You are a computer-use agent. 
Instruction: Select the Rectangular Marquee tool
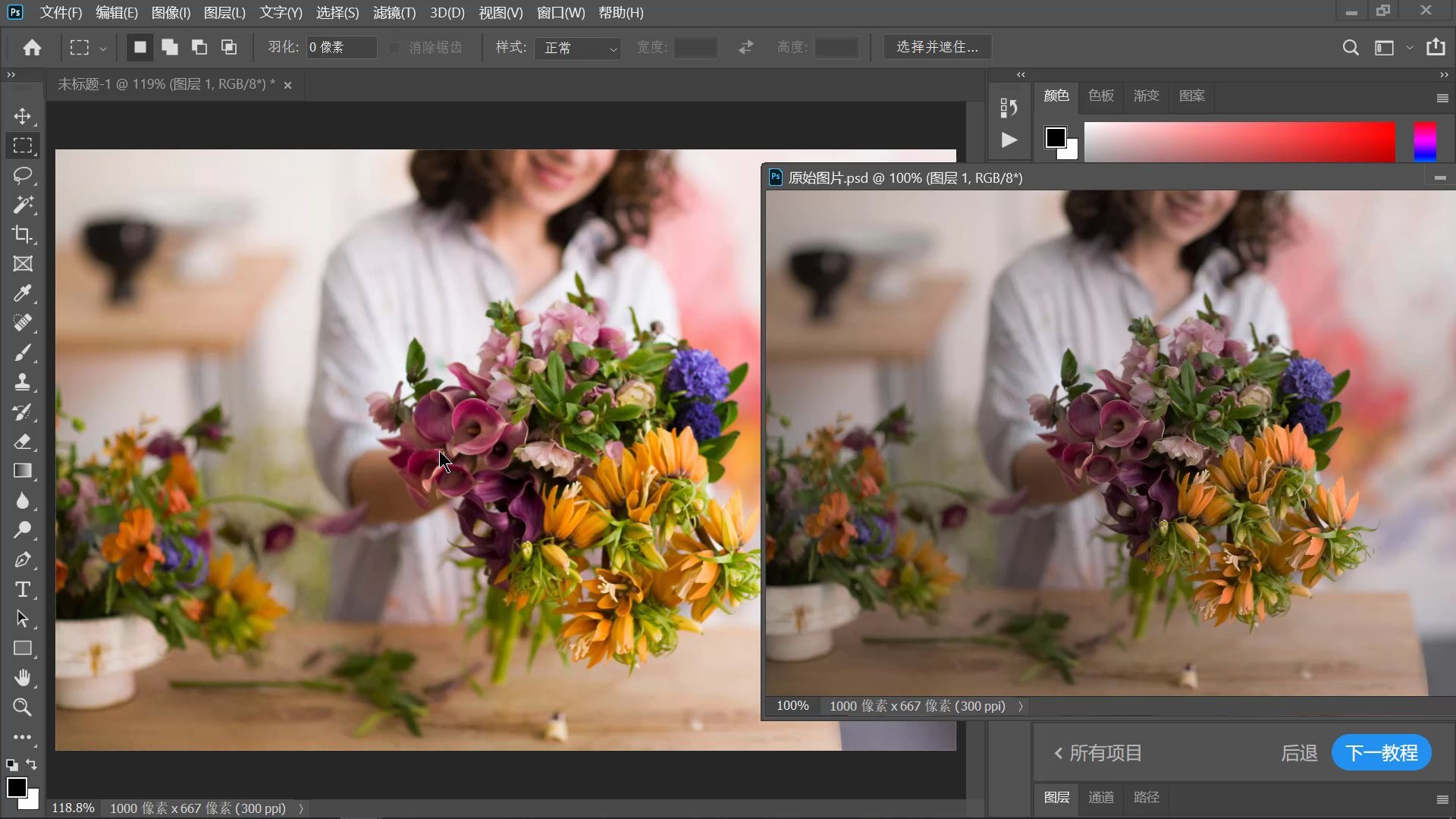click(23, 146)
